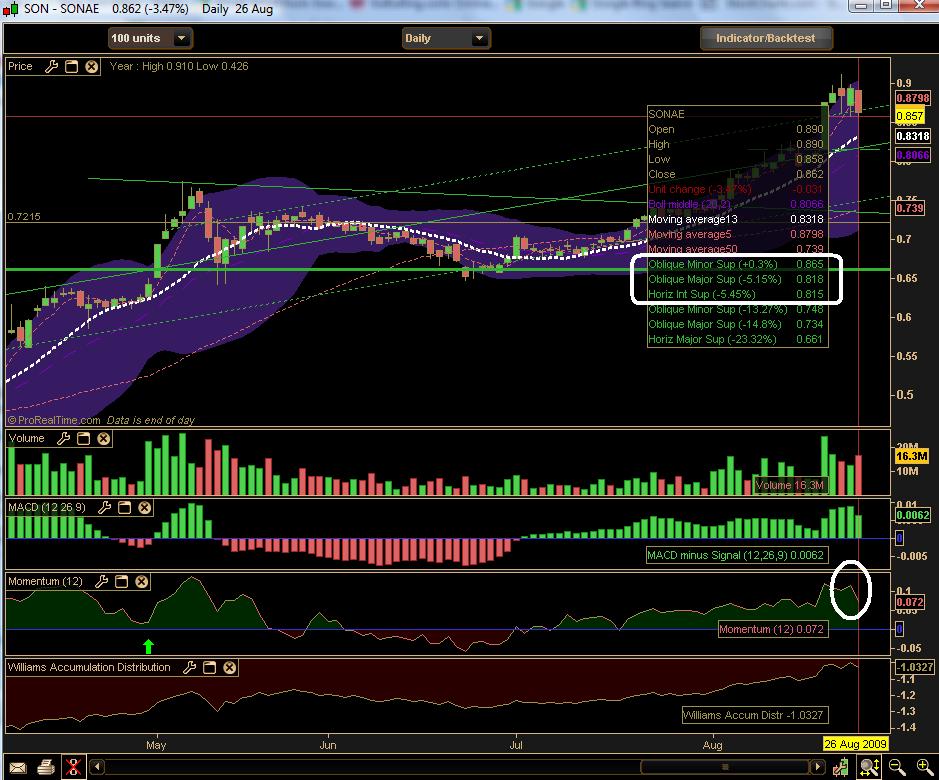Remove the Volume panel

pyautogui.click(x=104, y=439)
